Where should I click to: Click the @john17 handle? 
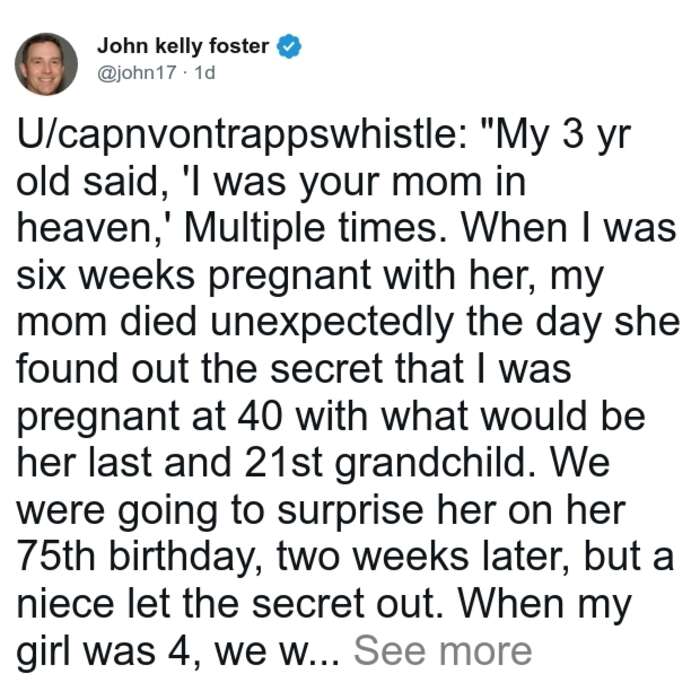click(137, 72)
